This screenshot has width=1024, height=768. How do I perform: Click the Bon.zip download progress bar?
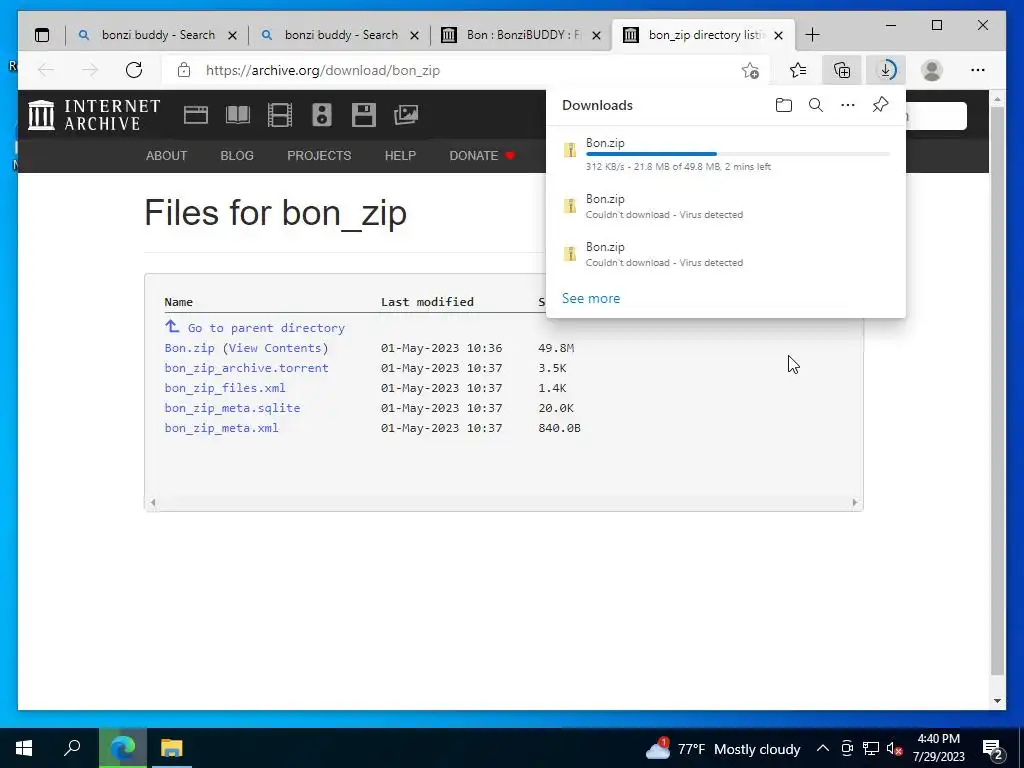(x=738, y=154)
